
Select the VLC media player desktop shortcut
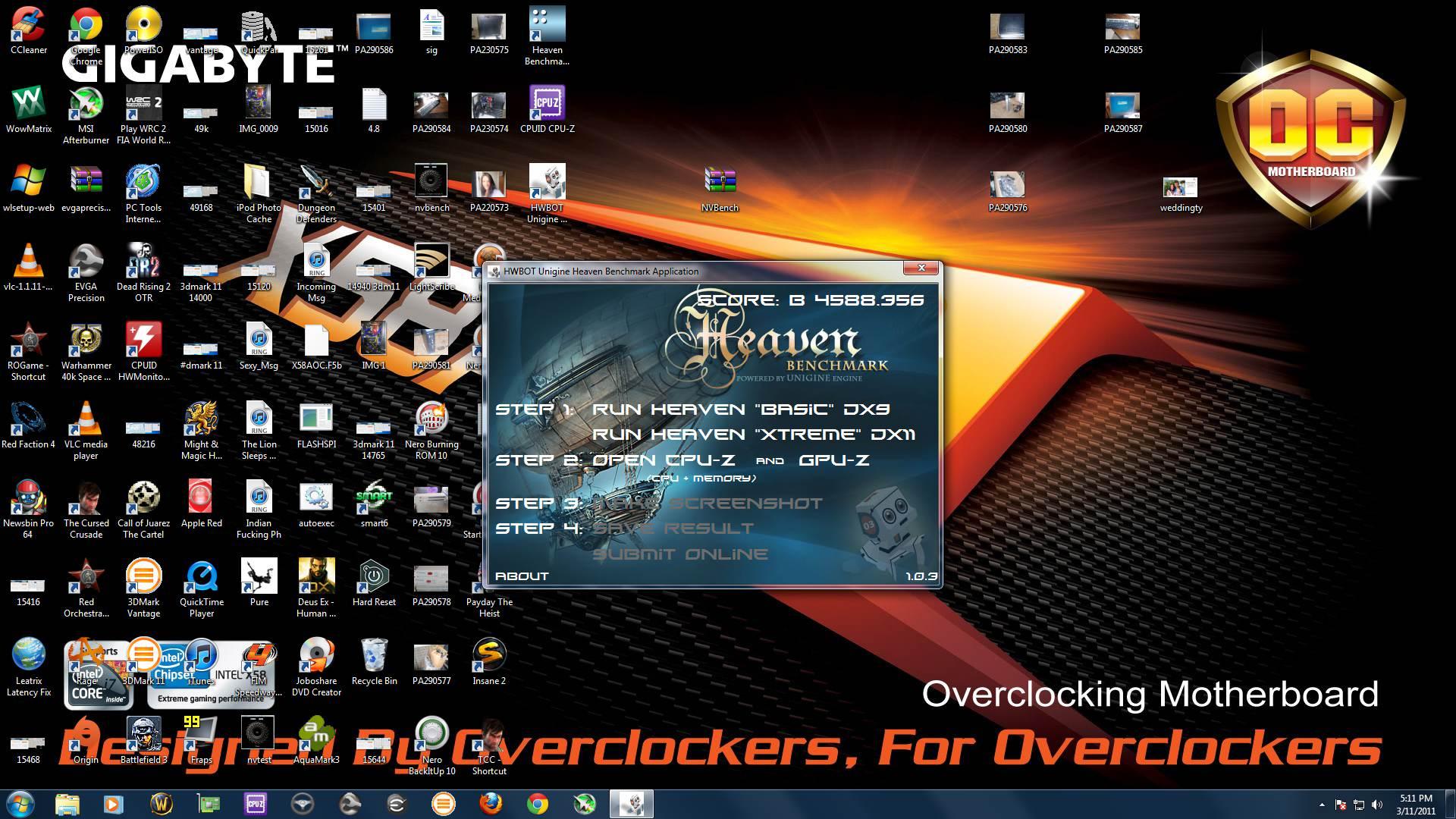(86, 431)
